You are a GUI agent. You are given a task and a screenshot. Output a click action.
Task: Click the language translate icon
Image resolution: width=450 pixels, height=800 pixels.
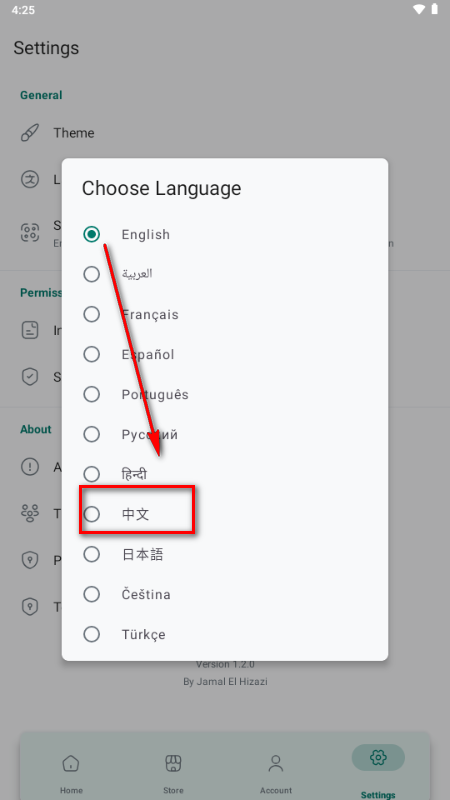30,180
